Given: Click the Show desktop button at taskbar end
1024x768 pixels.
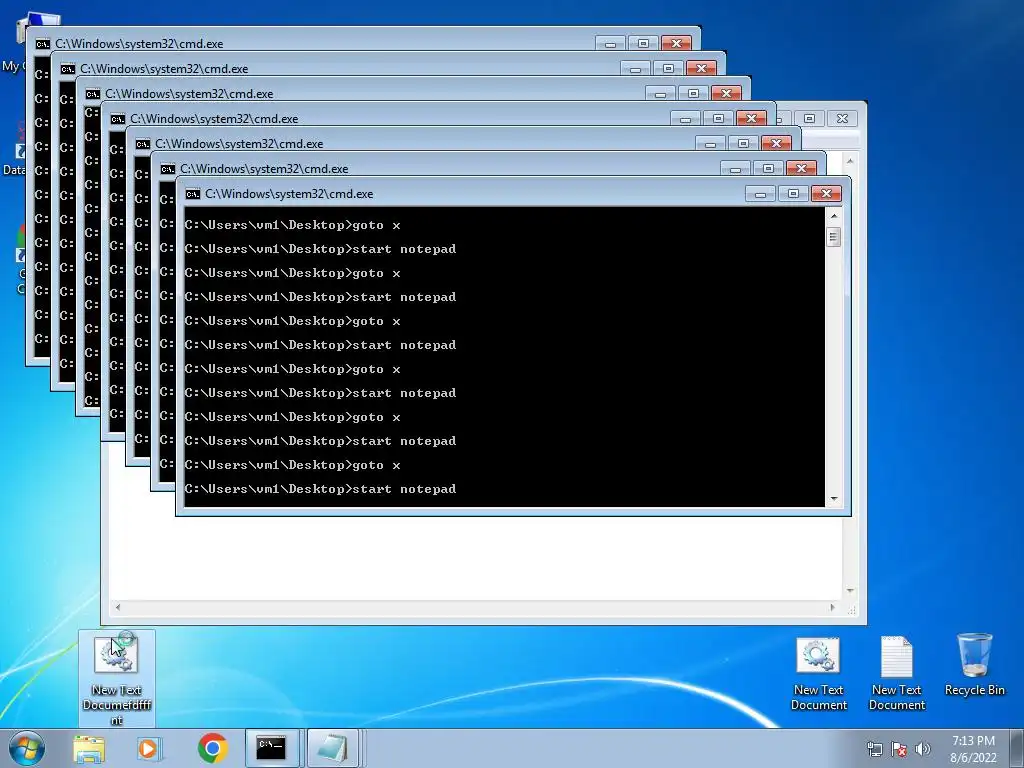Looking at the screenshot, I should pos(1018,748).
